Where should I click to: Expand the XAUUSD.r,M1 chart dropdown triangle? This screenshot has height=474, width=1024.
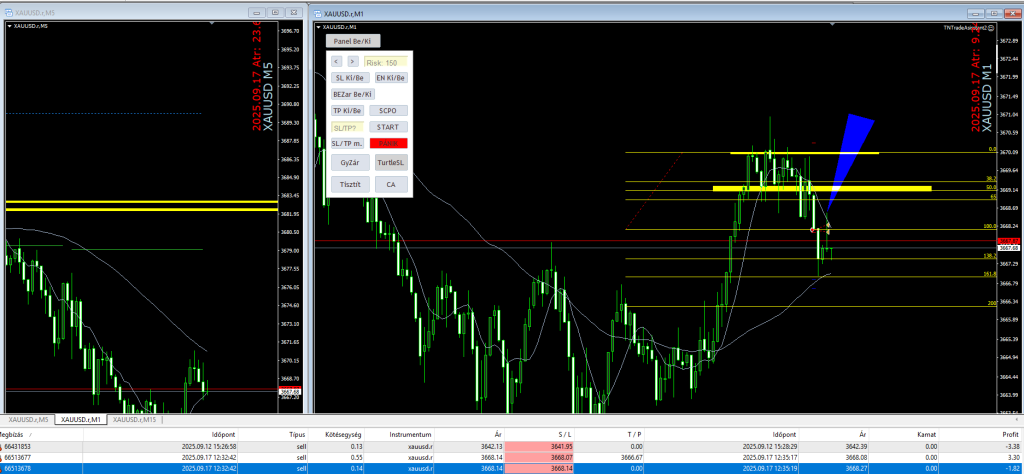point(321,27)
